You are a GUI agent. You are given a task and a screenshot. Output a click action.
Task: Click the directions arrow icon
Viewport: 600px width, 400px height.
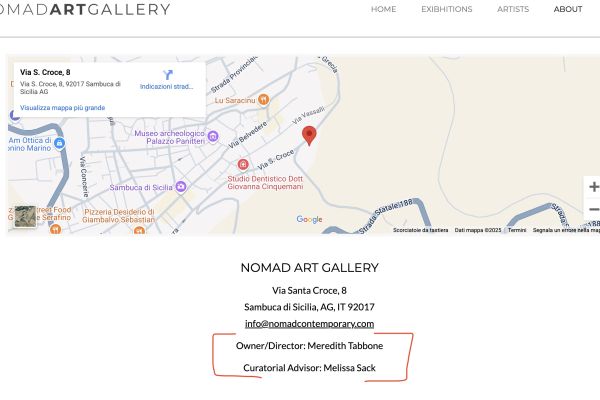168,74
